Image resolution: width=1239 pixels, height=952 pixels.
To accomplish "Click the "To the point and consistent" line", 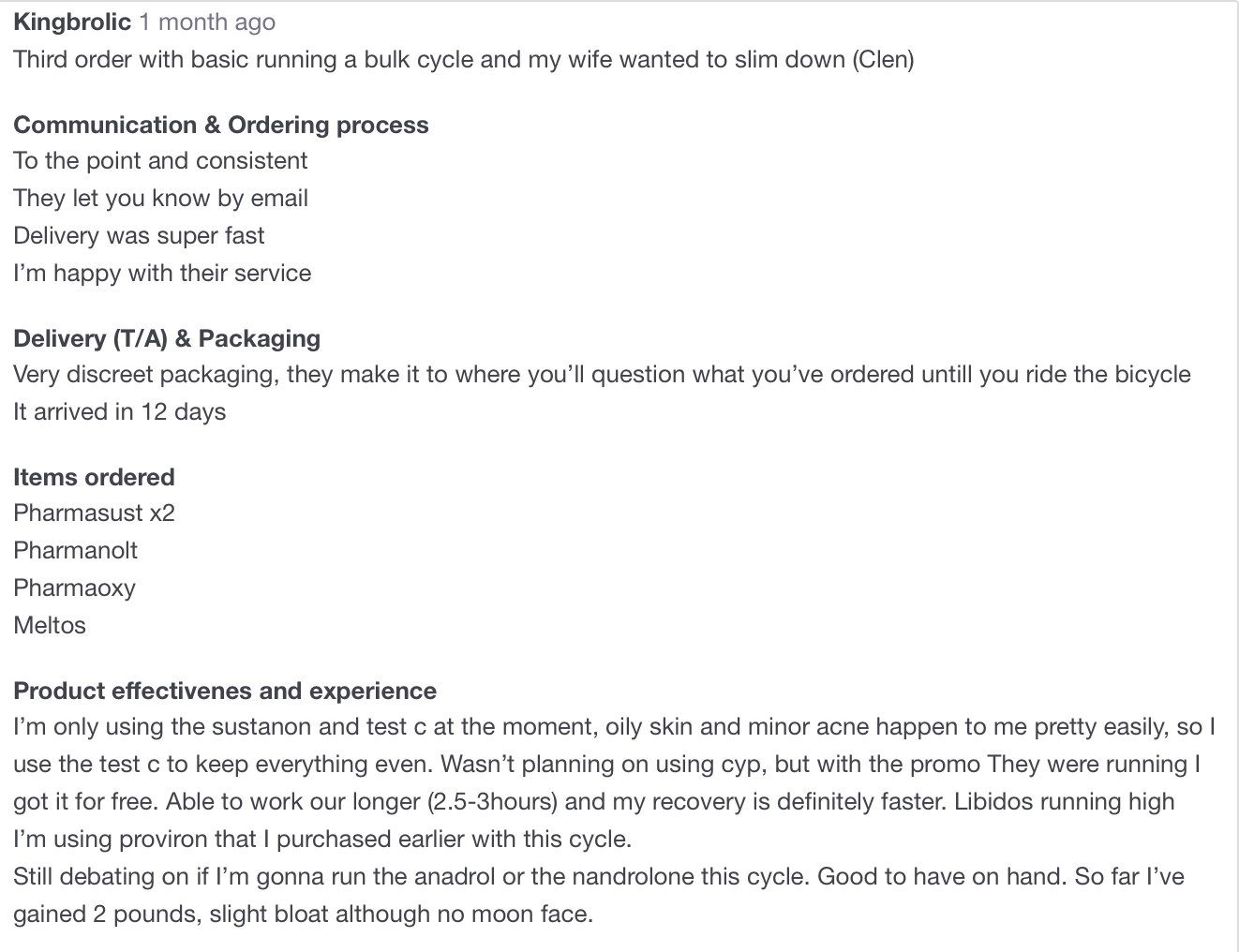I will click(160, 160).
